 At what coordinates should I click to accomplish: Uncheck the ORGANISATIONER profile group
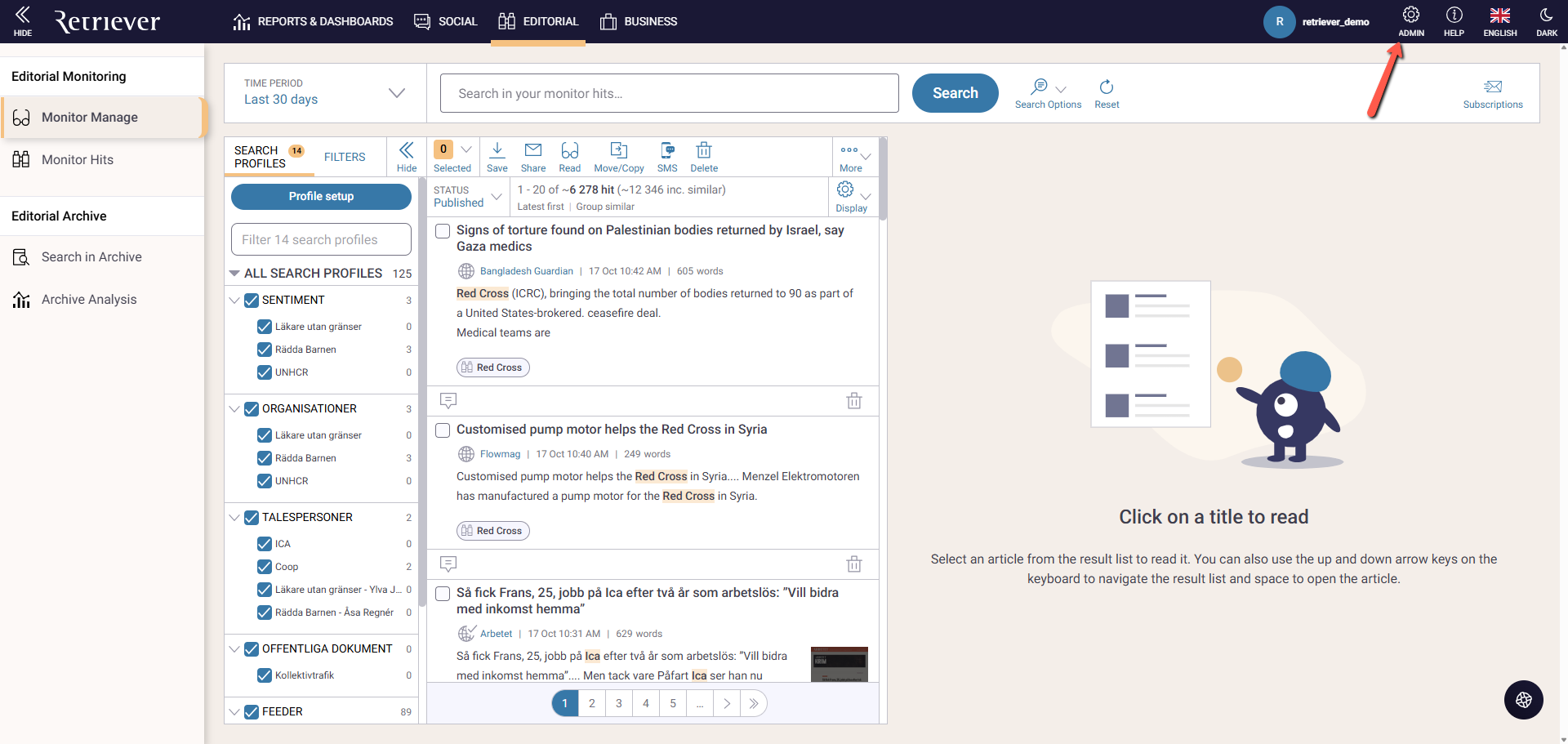pyautogui.click(x=252, y=409)
